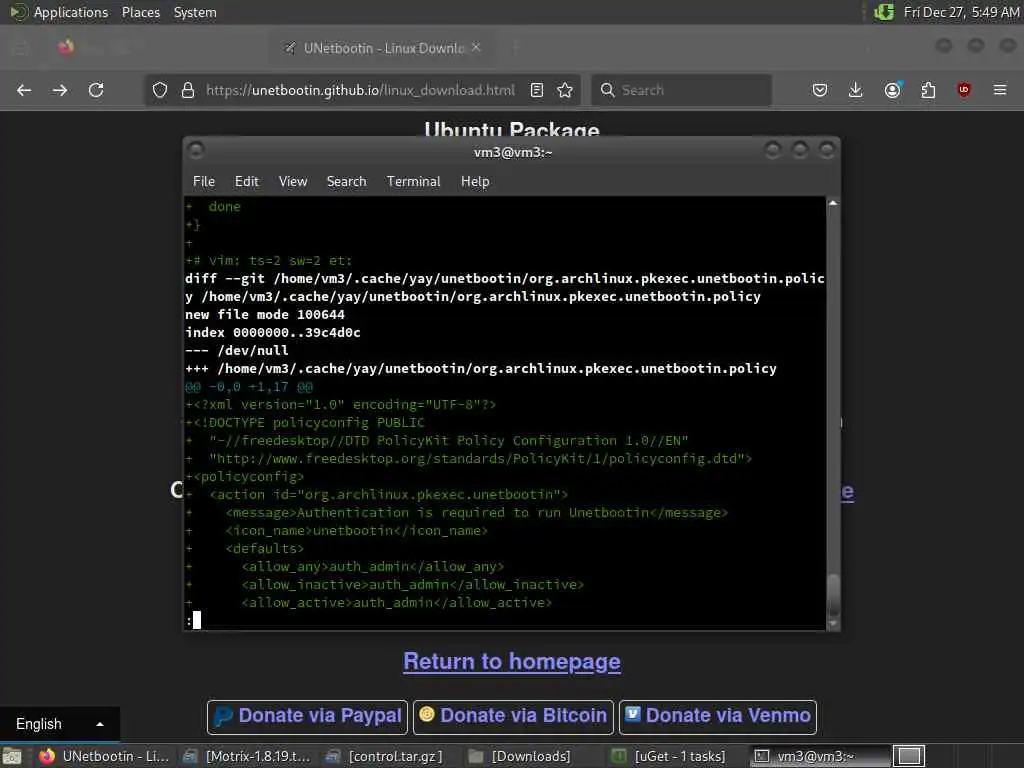
Task: Open the English language dropdown
Action: coord(59,724)
